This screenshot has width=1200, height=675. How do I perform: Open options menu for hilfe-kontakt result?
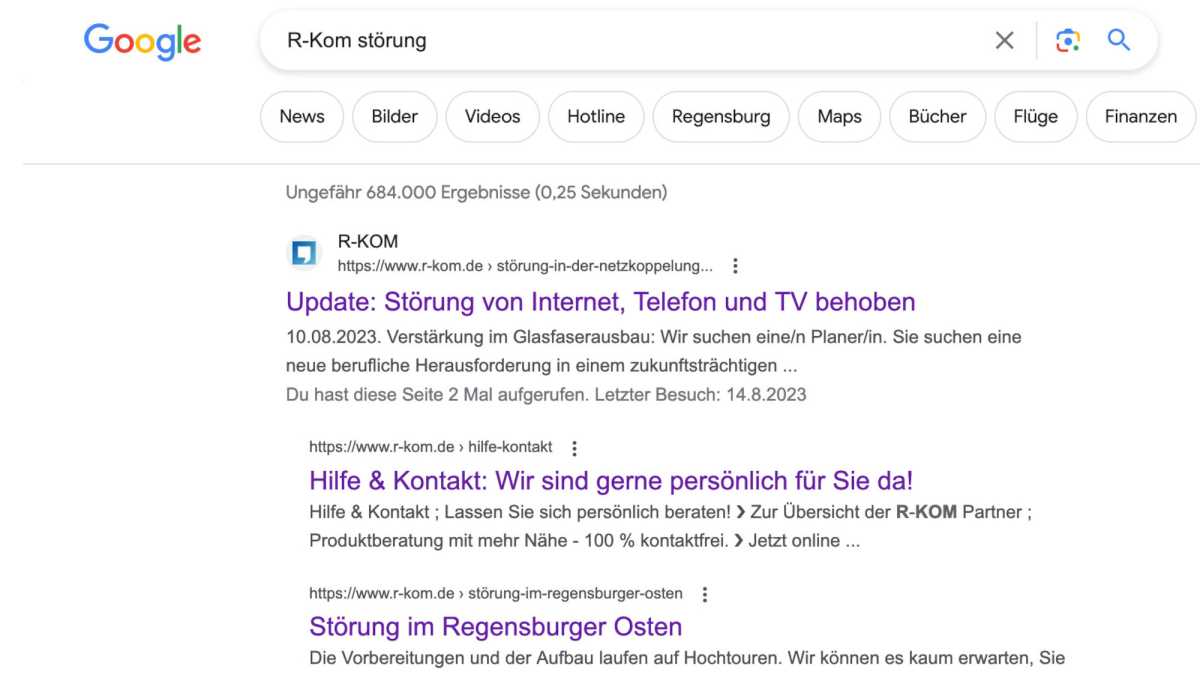pyautogui.click(x=574, y=448)
